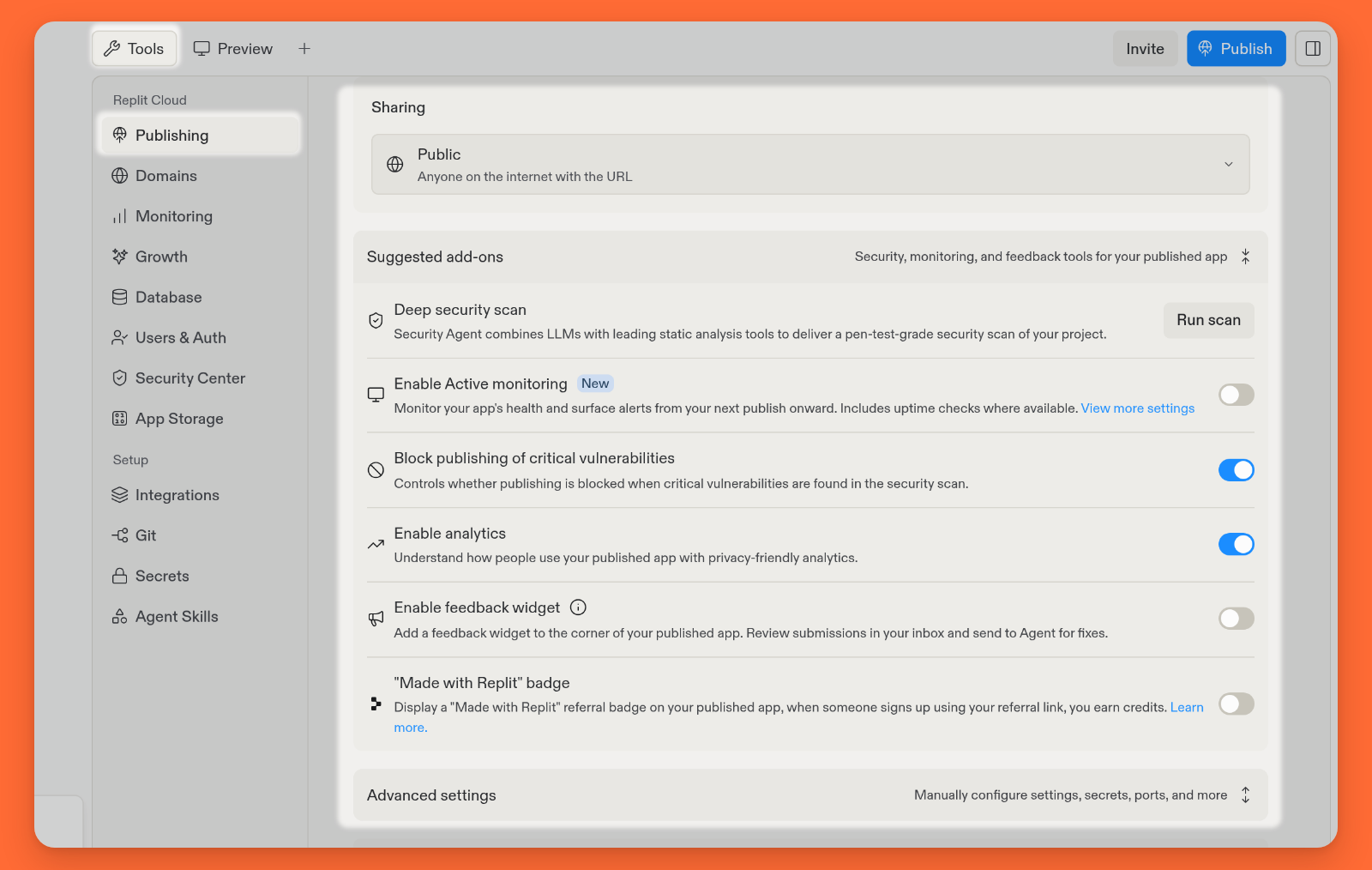The height and width of the screenshot is (870, 1372).
Task: Open Publishing in sidebar
Action: click(x=200, y=136)
